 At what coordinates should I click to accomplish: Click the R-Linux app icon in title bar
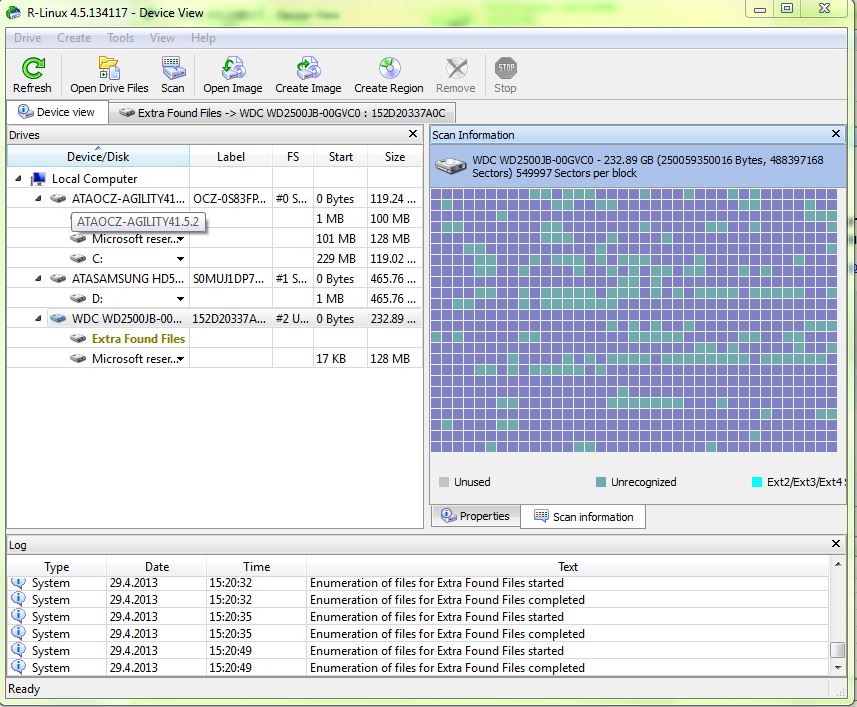coord(14,12)
